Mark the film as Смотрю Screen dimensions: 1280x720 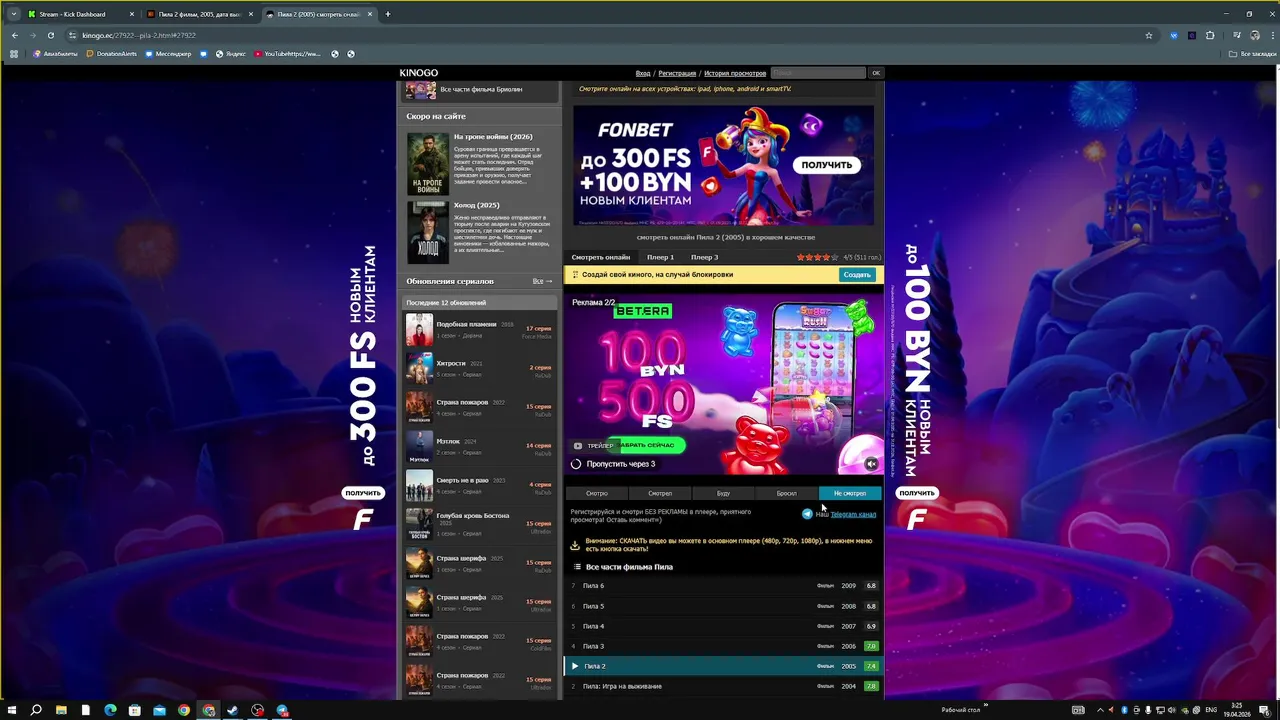[597, 493]
